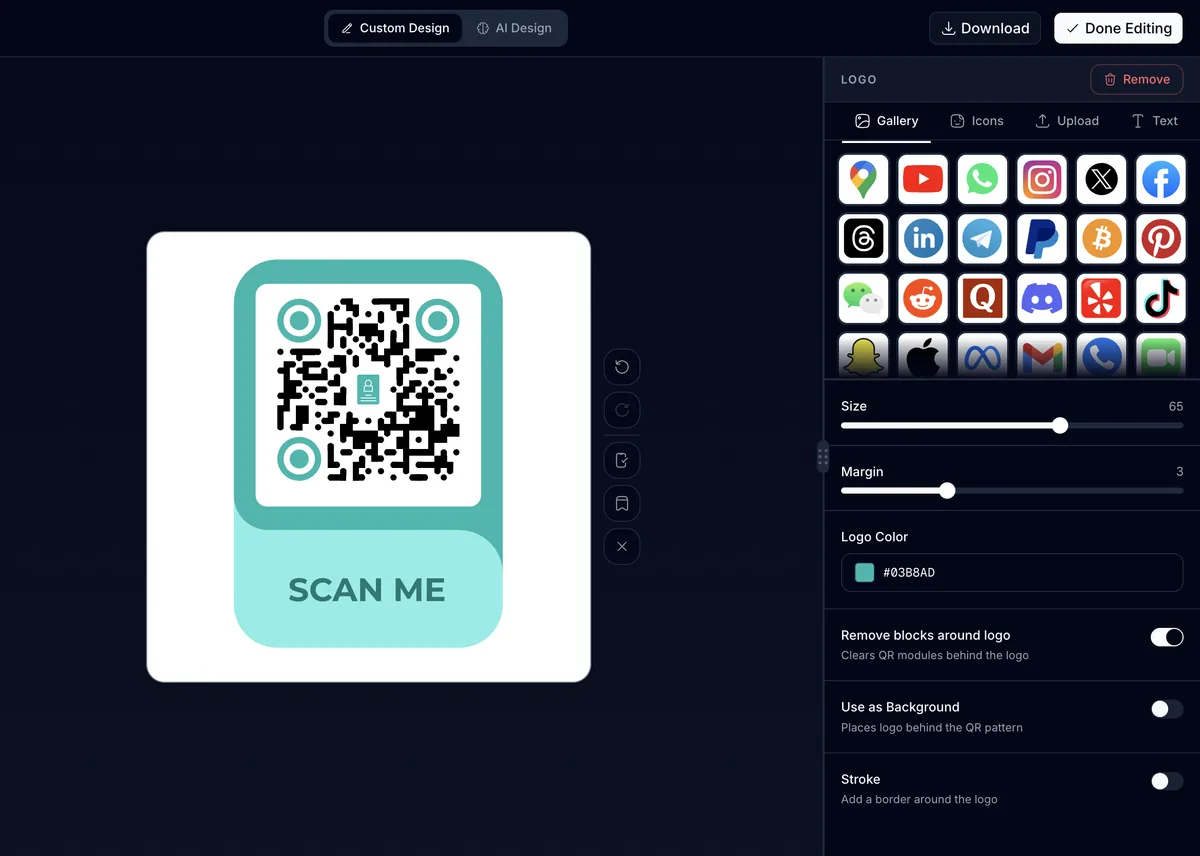Select the Google Maps logo

[863, 180]
